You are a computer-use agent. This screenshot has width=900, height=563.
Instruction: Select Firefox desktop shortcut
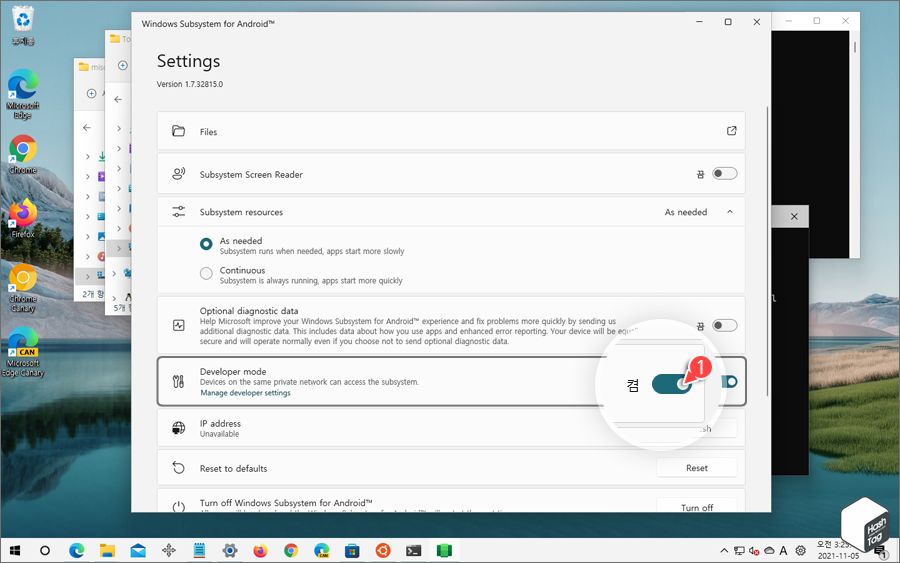click(23, 219)
